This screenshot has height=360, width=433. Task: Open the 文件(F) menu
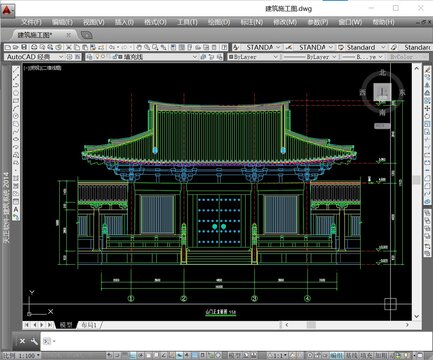tap(31, 22)
